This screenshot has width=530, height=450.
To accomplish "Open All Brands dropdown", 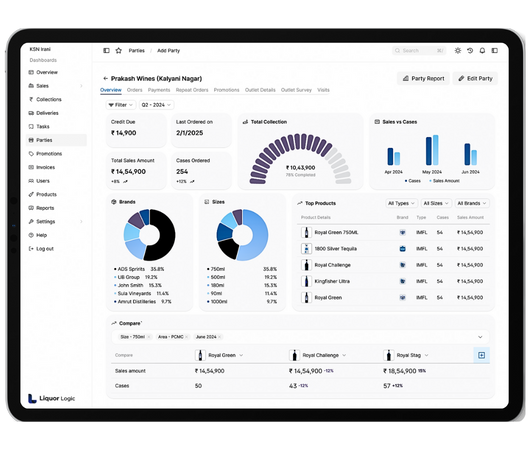I will [x=472, y=203].
